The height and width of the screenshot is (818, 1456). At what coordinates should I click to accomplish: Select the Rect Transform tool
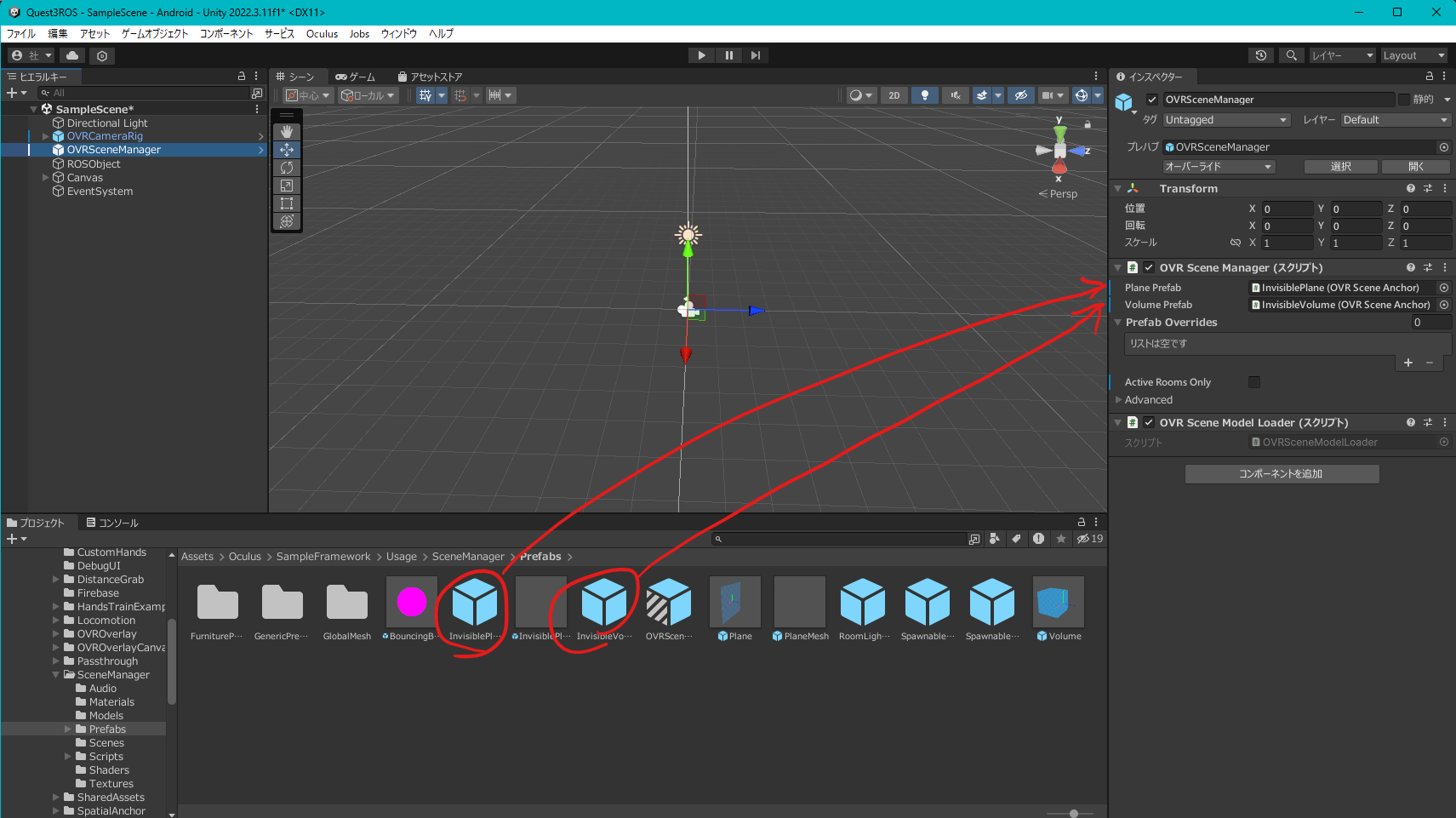tap(287, 203)
